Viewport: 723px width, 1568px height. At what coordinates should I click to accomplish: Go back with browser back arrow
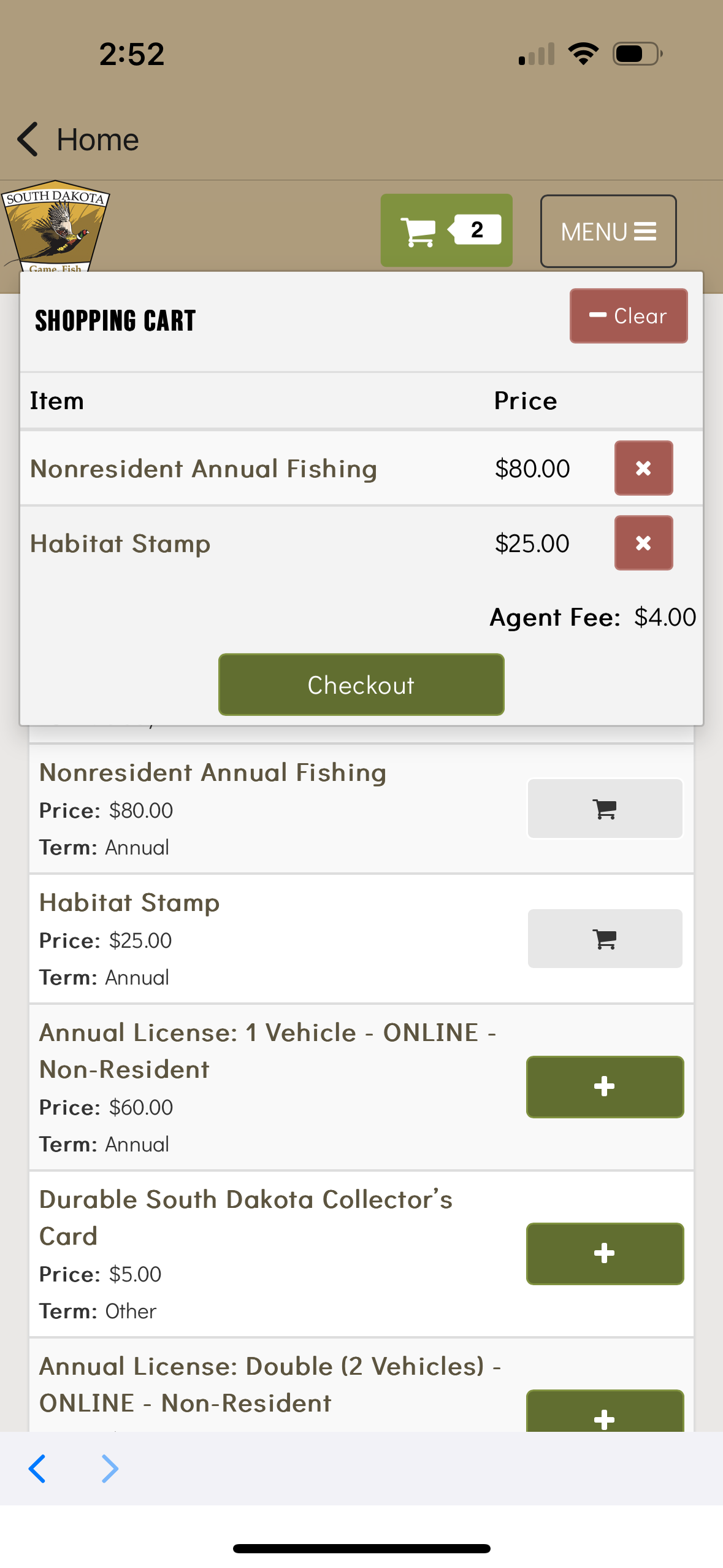click(x=37, y=1469)
